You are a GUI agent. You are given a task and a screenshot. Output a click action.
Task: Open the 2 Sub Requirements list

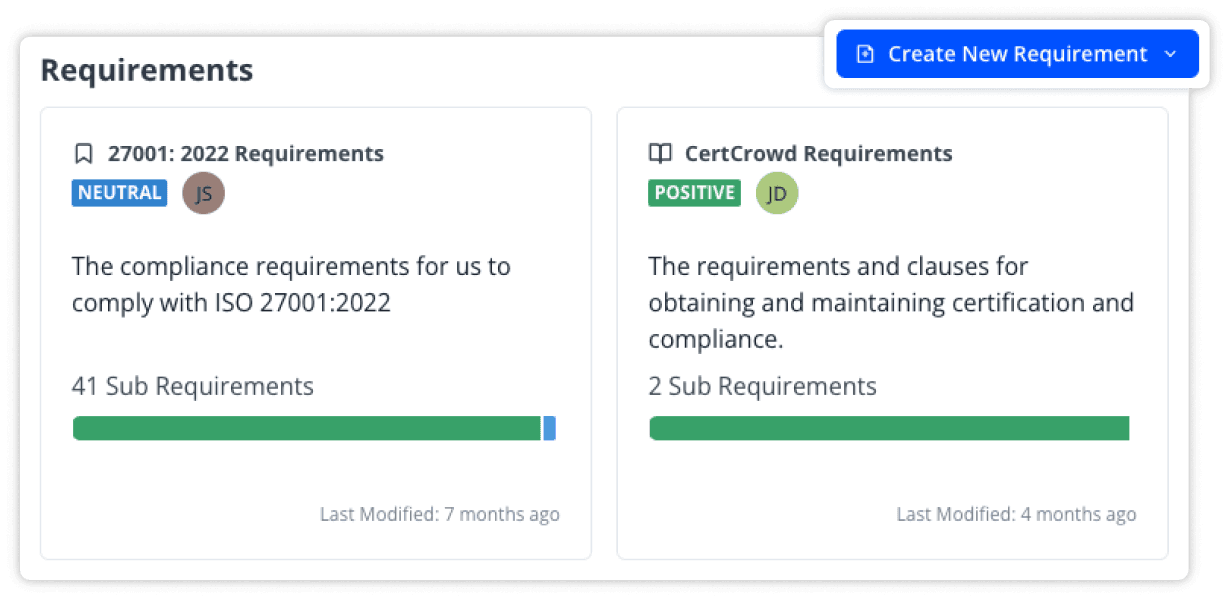point(763,386)
